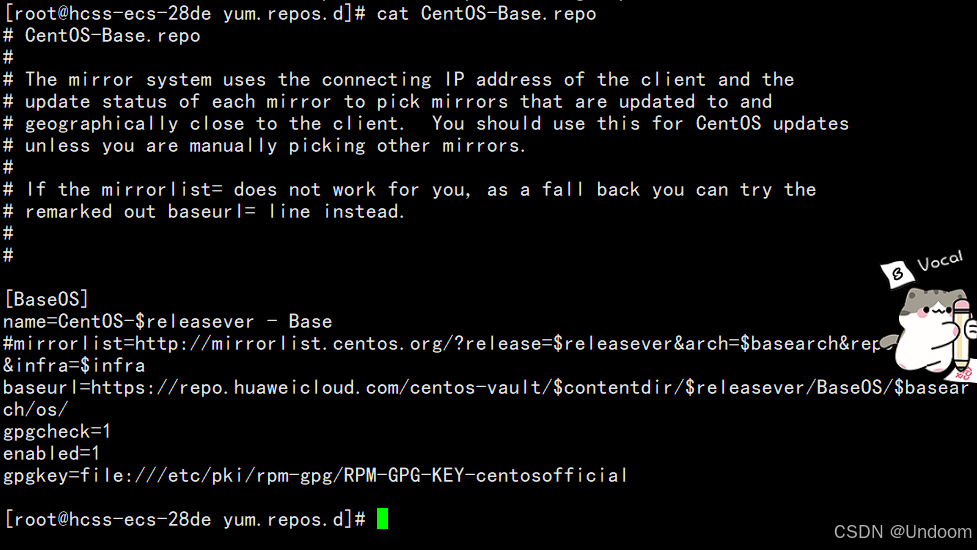Screen dimensions: 977x550
Task: Click the gpgcheck=1 line
Action: click(x=57, y=431)
